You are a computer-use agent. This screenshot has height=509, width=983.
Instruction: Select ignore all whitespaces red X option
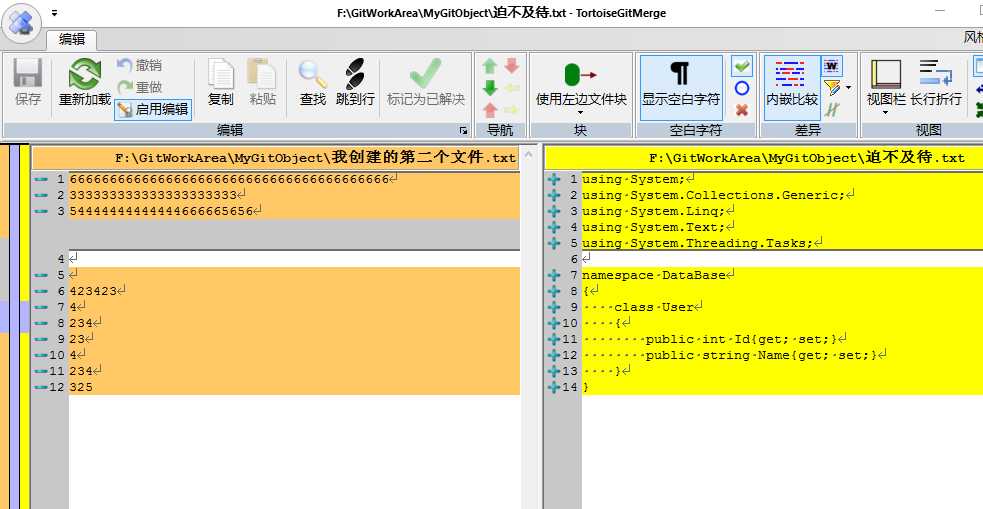pos(742,110)
